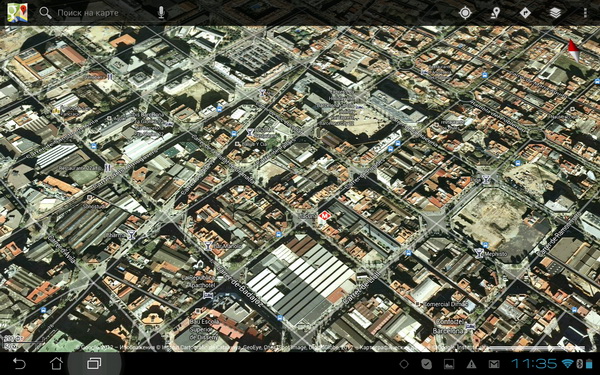Open the Google Maps app icon menu
The width and height of the screenshot is (600, 375).
point(17,13)
